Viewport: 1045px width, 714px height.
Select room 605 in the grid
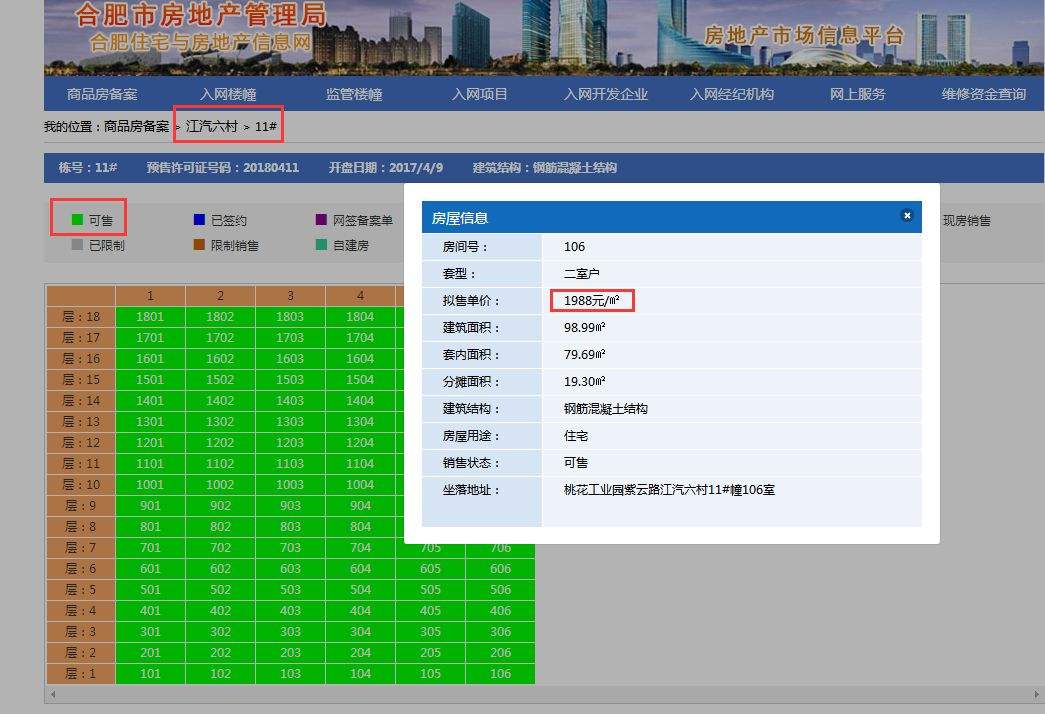430,569
